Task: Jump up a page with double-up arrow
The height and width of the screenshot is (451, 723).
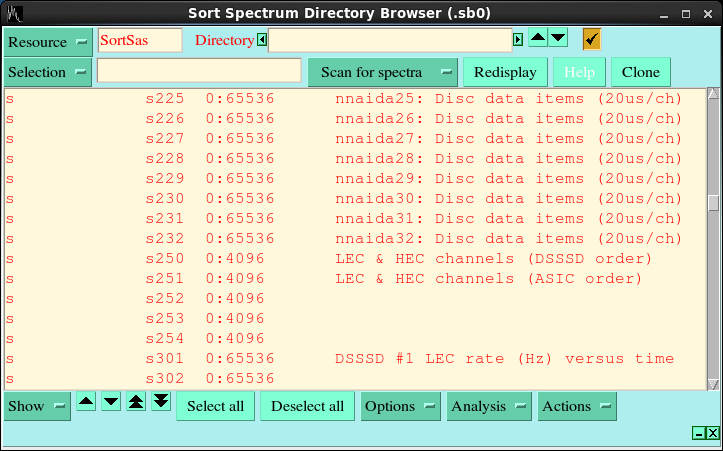Action: (x=136, y=401)
